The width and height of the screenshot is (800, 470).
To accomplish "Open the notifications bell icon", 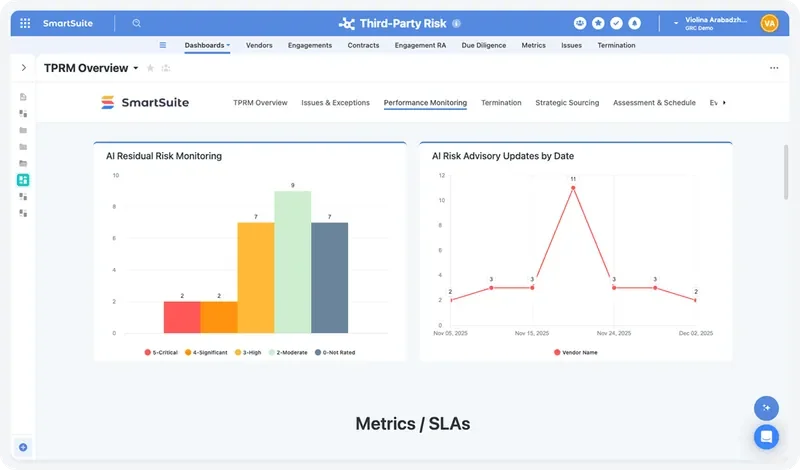I will tap(635, 23).
